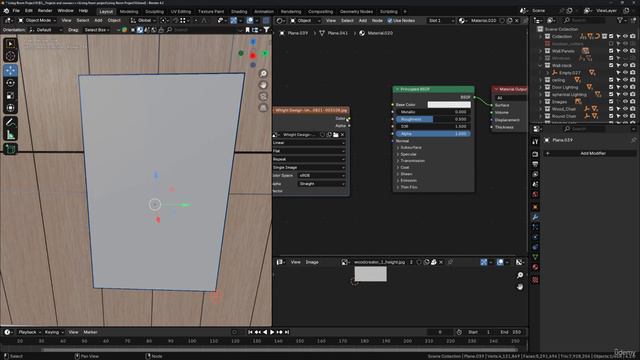
Task: Switch to Shading workspace tab
Action: (239, 11)
